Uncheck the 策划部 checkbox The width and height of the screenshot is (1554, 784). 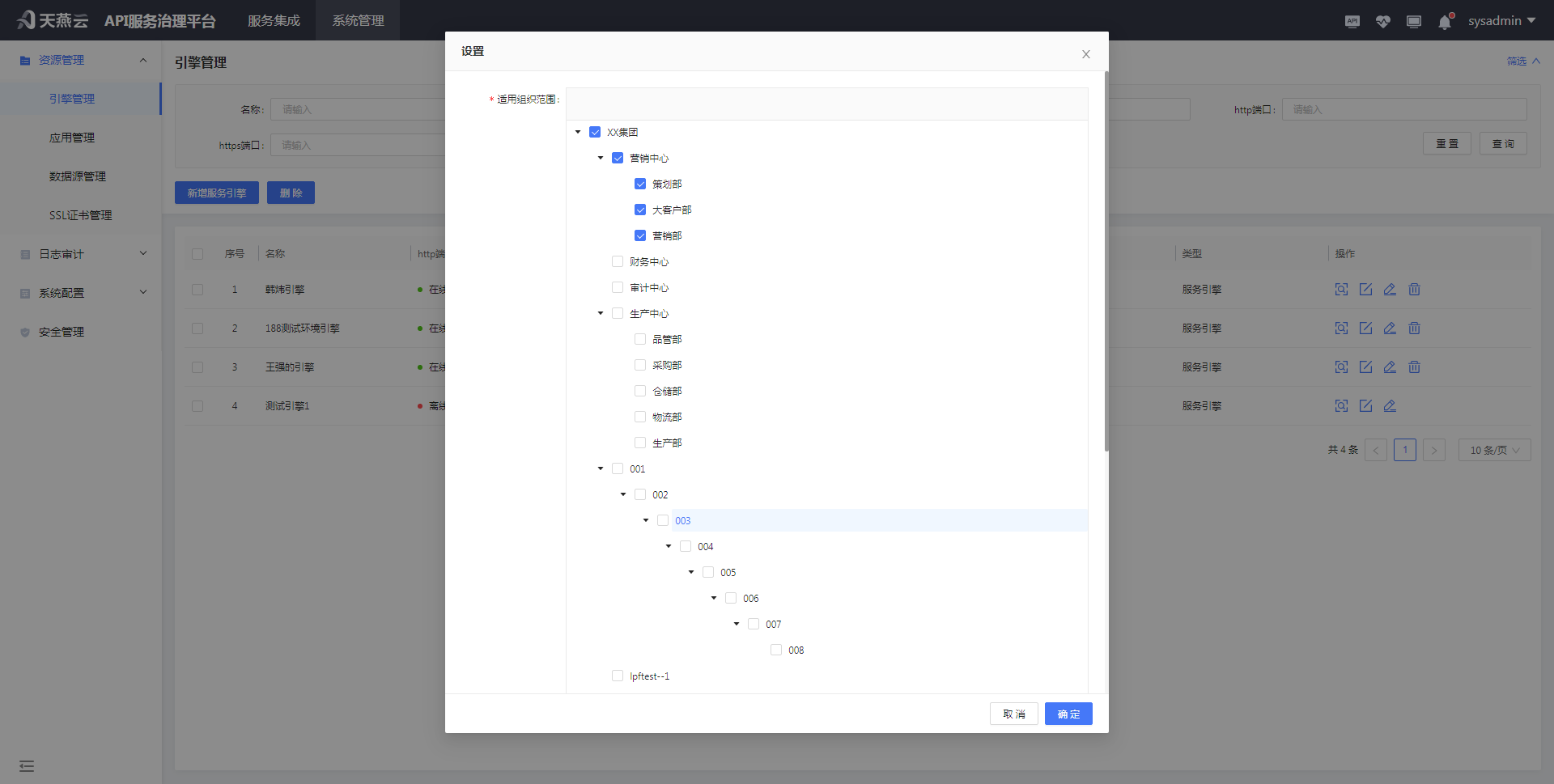[x=640, y=184]
